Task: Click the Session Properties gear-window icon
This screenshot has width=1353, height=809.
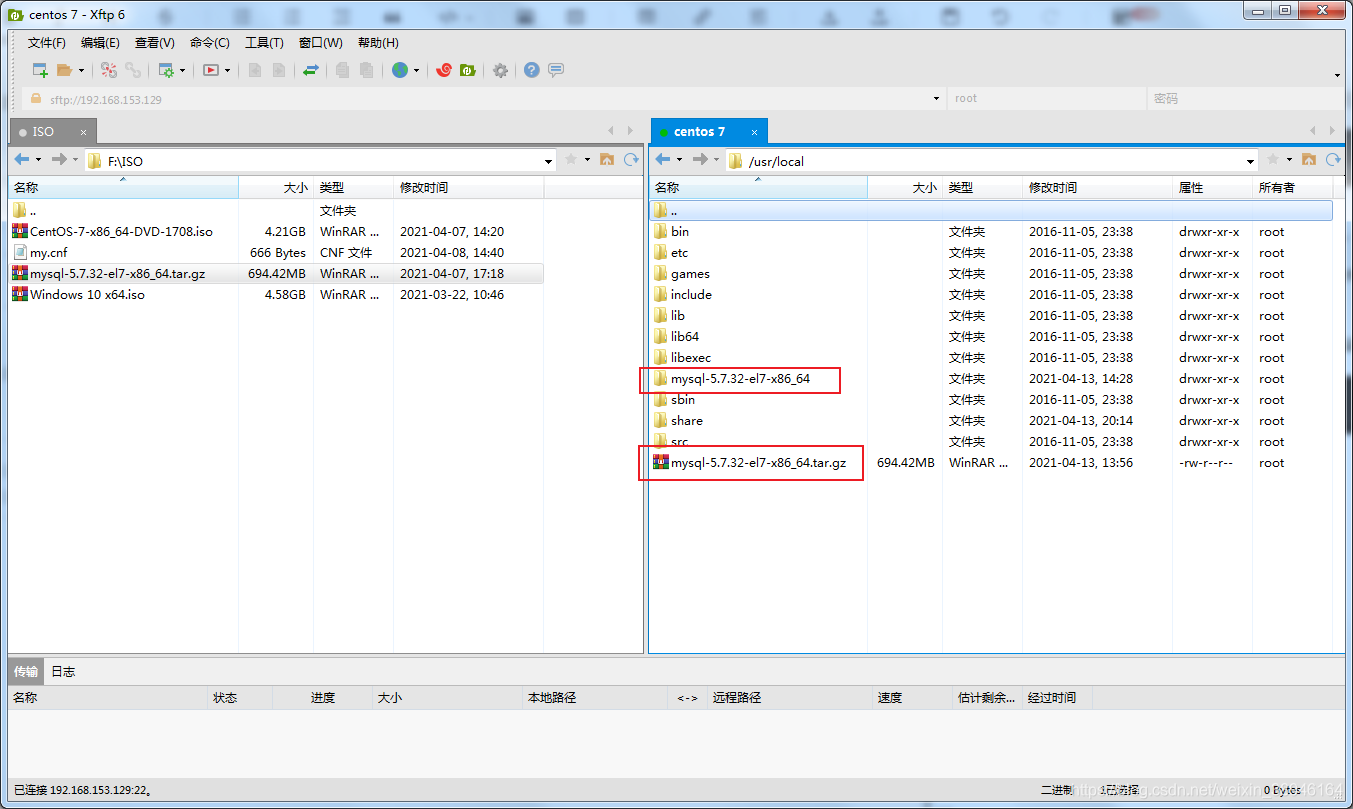Action: coord(166,70)
